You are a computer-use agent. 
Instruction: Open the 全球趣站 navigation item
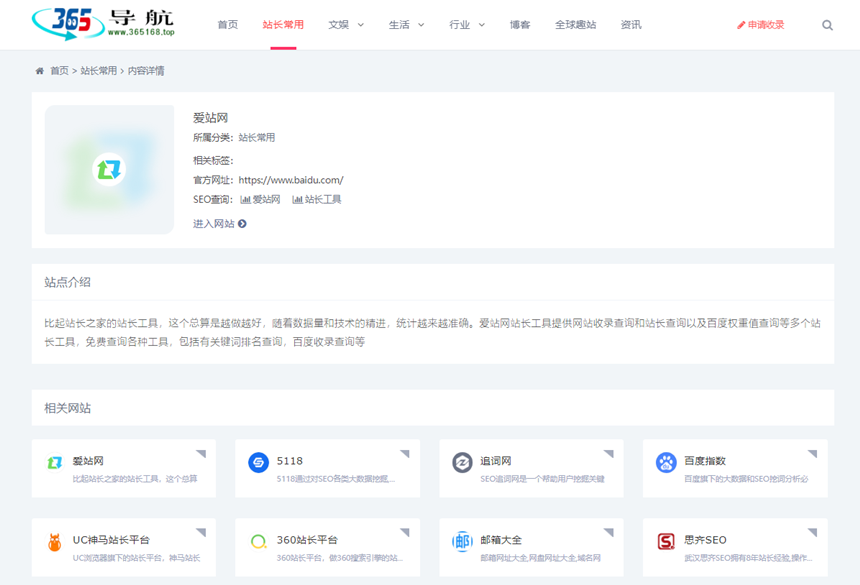point(575,25)
